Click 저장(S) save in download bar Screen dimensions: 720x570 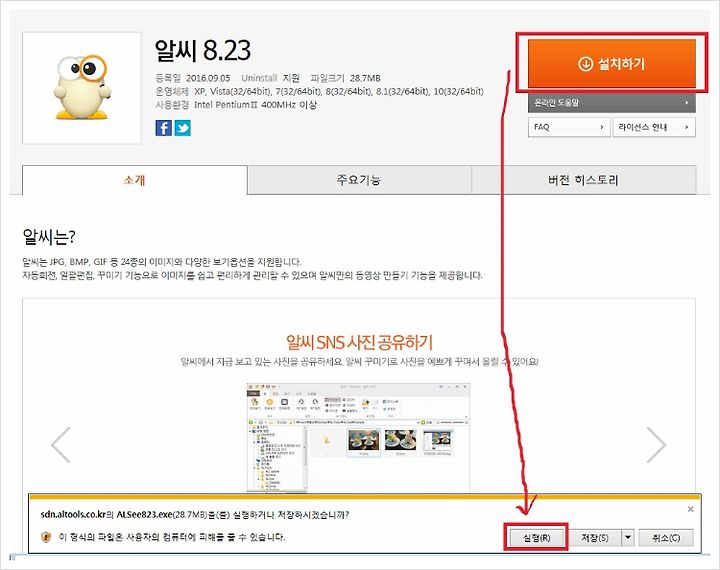(x=595, y=537)
